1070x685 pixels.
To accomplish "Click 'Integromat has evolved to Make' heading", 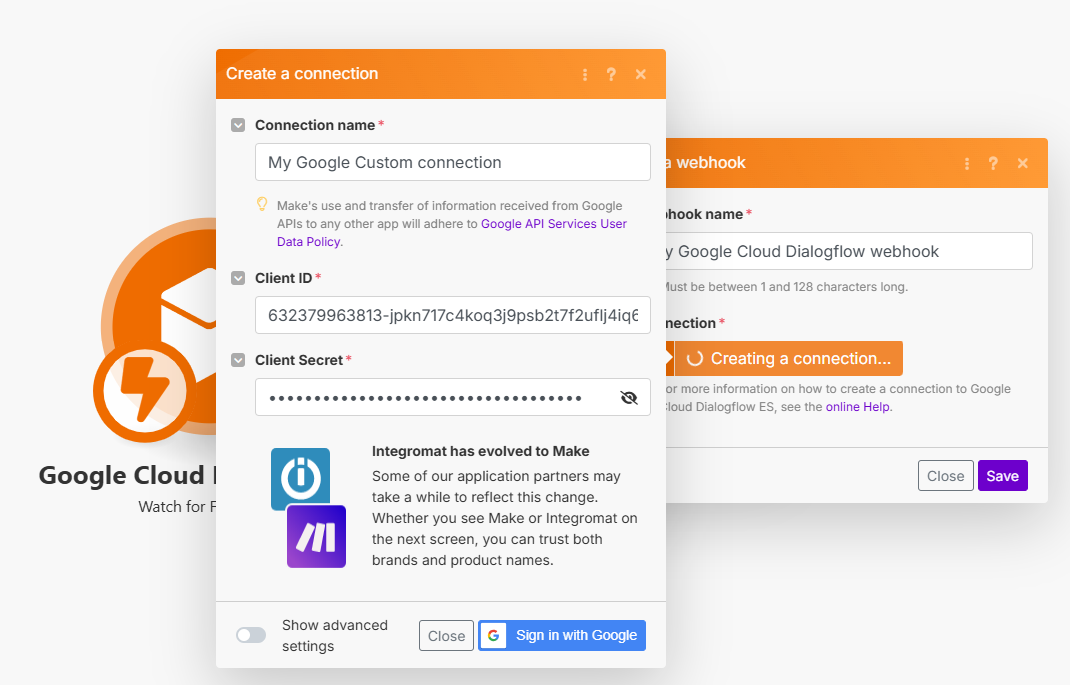I will [480, 452].
